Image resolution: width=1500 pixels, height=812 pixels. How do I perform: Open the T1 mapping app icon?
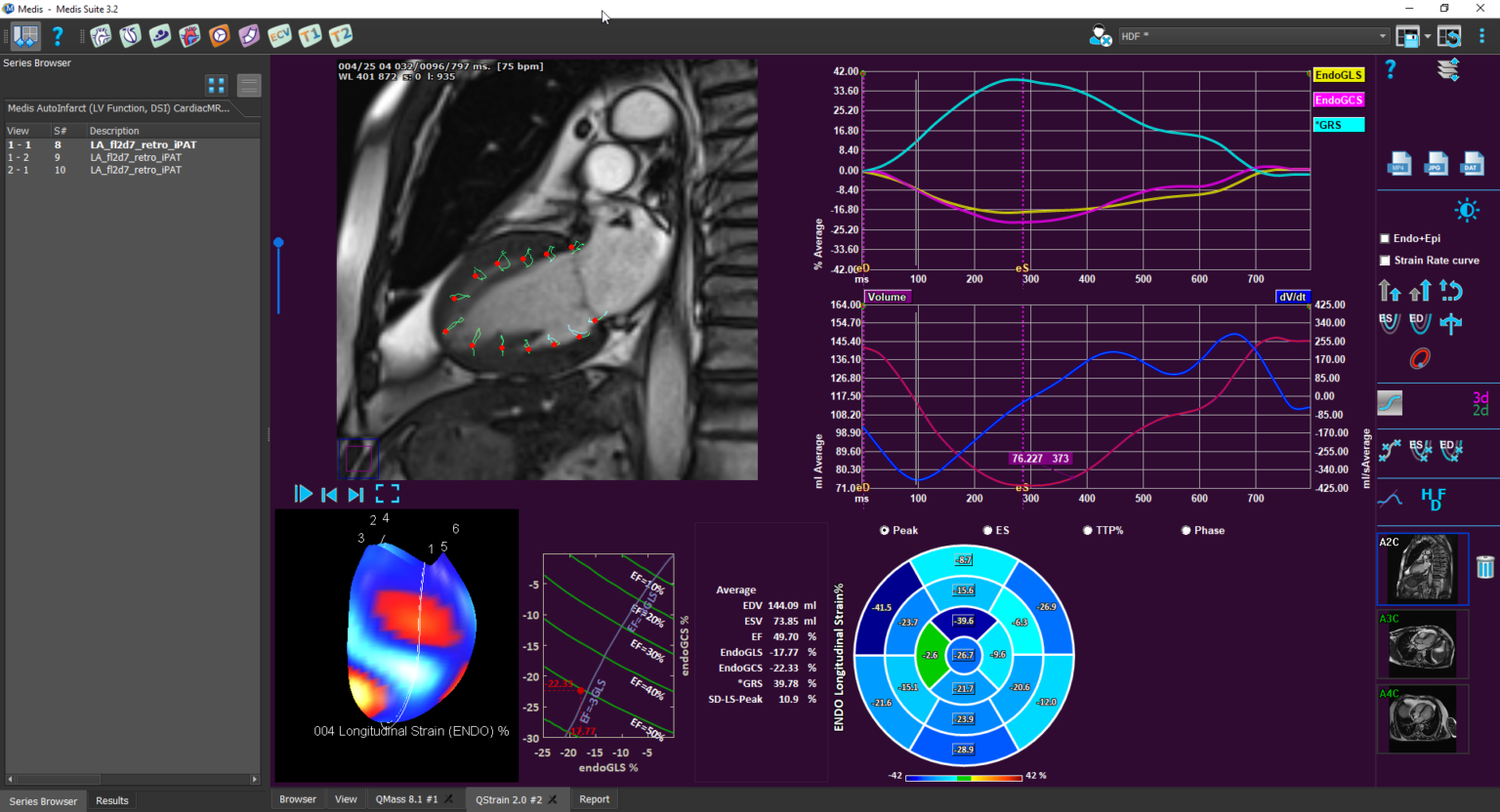(x=310, y=36)
